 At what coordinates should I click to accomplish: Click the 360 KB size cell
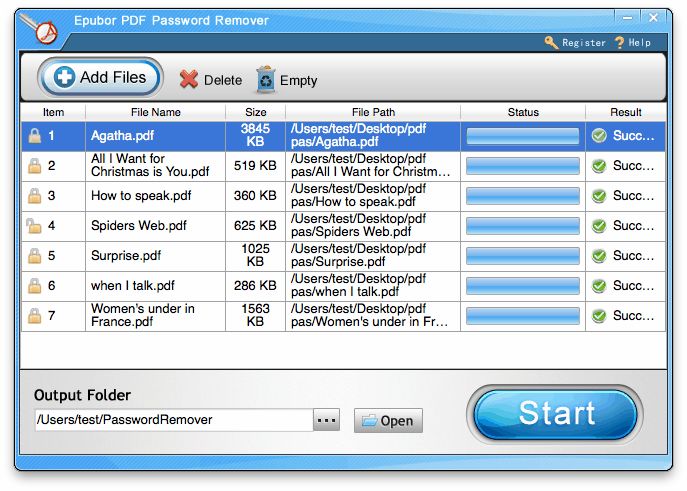coord(255,196)
